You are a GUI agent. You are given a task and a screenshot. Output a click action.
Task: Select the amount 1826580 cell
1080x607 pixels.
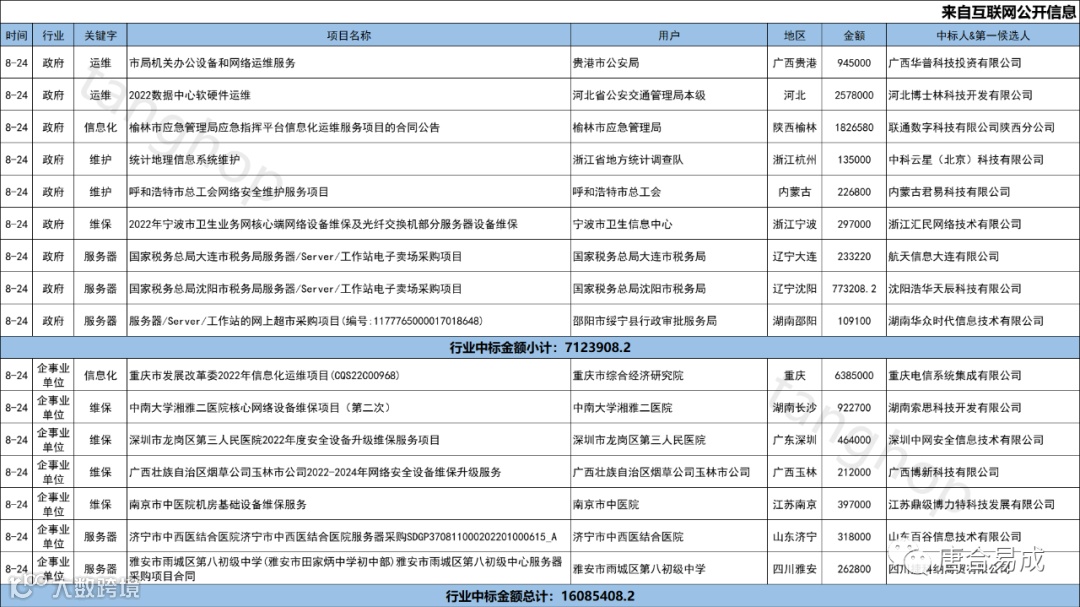[854, 127]
